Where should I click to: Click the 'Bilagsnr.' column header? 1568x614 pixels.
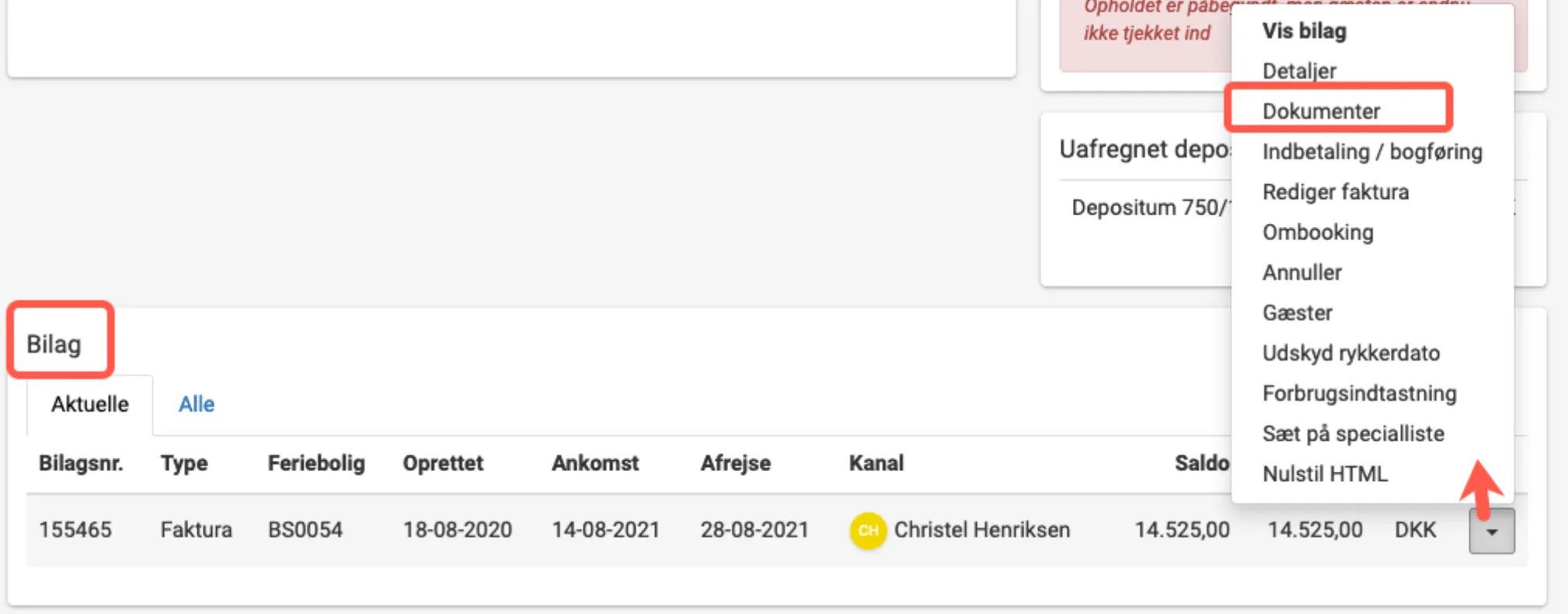[x=82, y=463]
